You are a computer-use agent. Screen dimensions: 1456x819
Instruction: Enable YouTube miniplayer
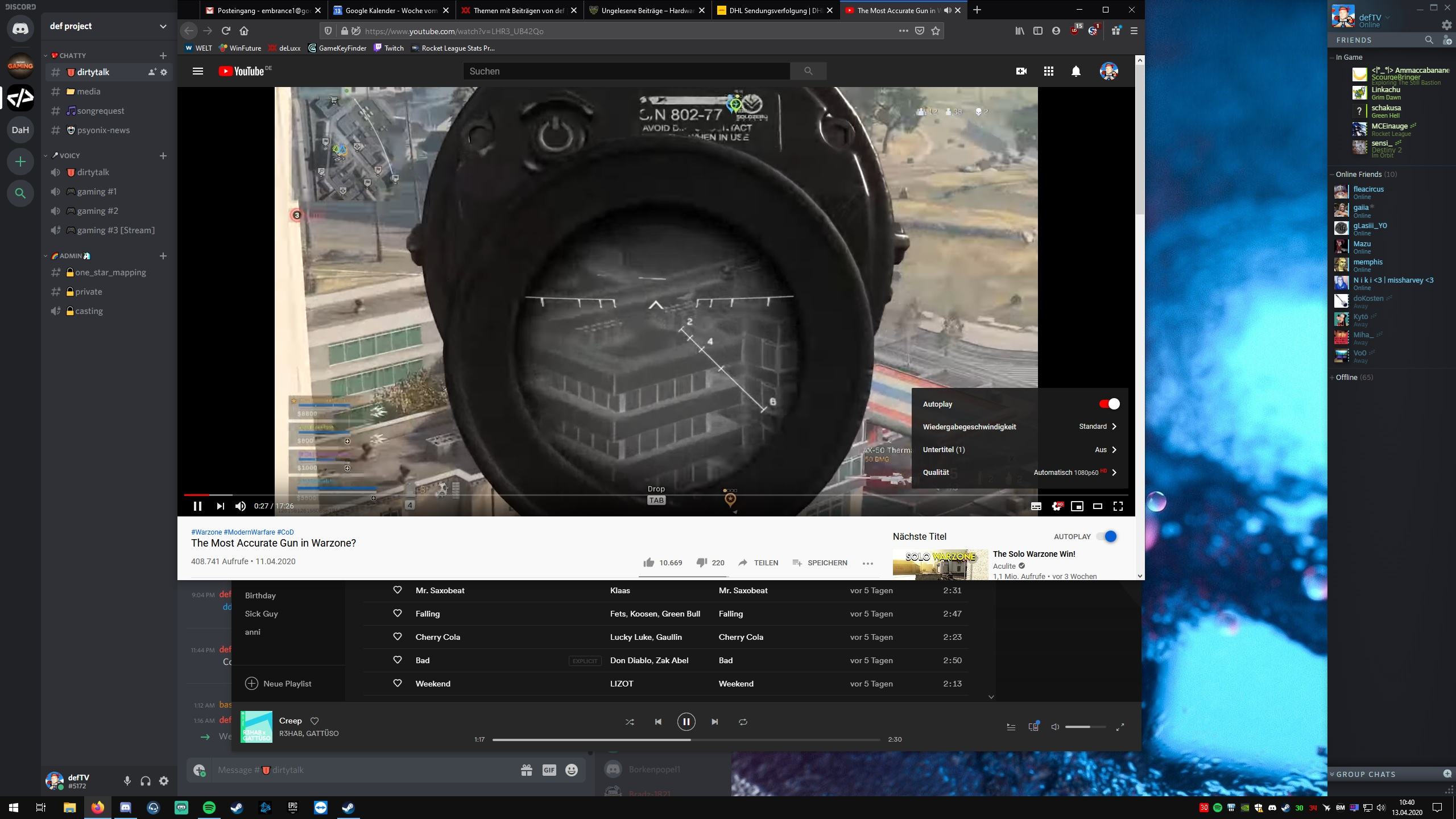click(1077, 506)
